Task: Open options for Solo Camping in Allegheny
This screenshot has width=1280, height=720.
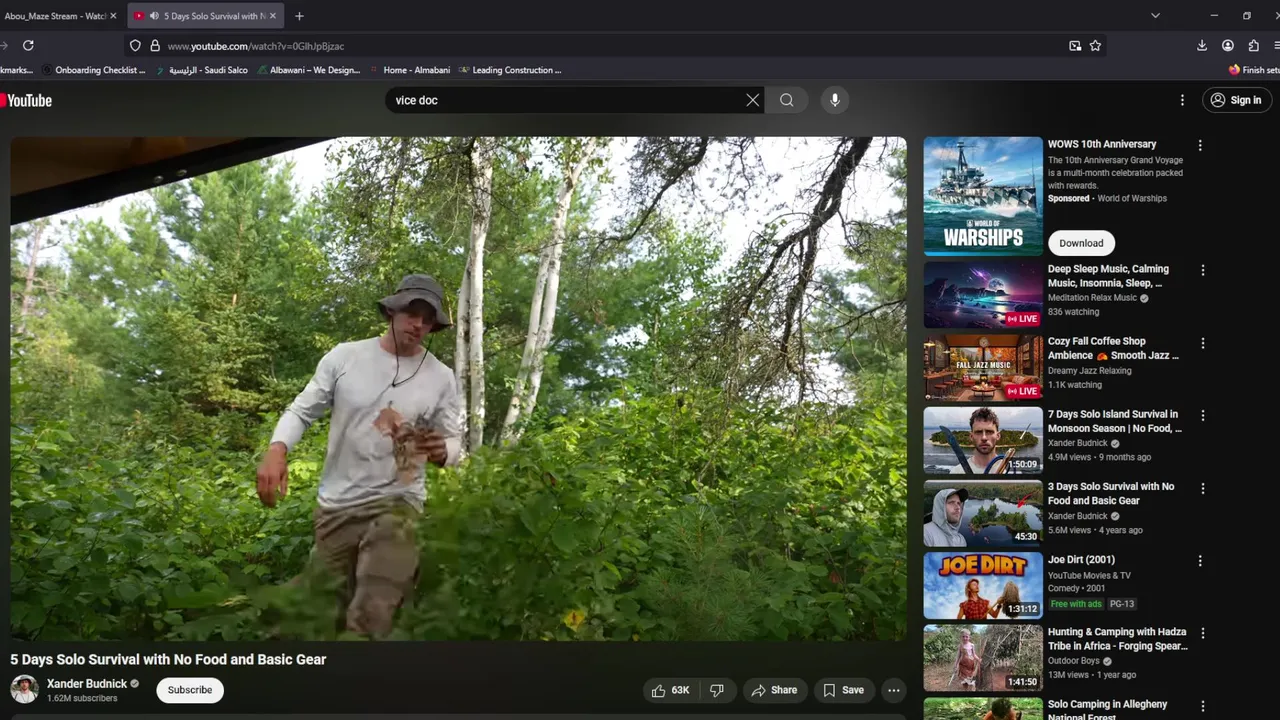Action: coord(1202,706)
